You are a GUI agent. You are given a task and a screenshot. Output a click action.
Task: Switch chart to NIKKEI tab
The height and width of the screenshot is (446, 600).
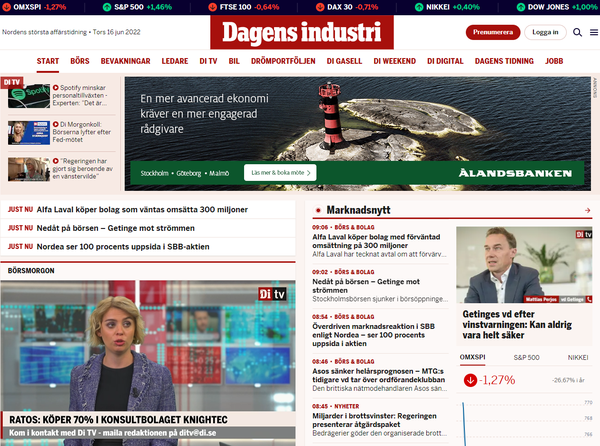(x=578, y=358)
